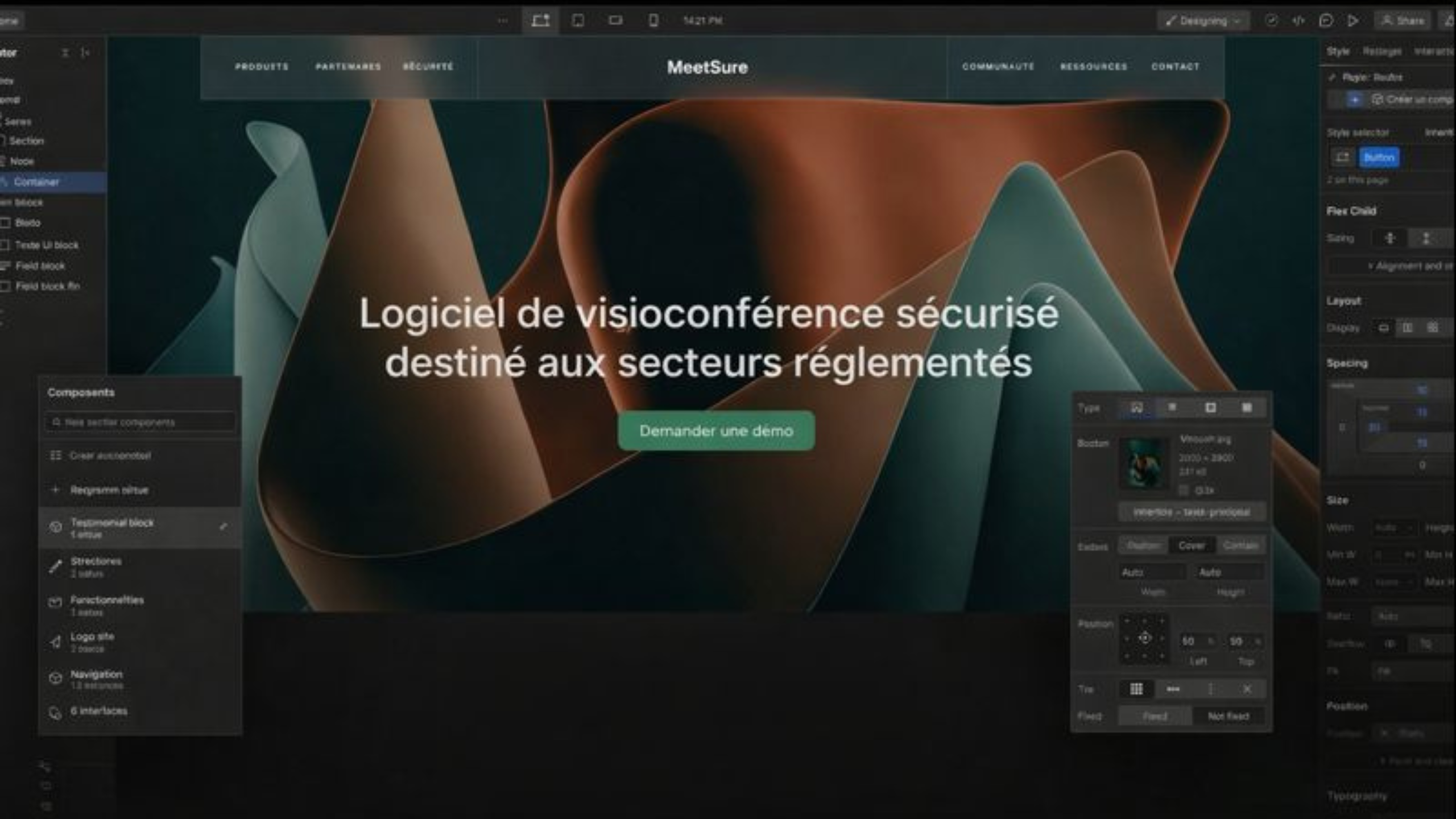The image size is (1456, 819).
Task: Select the mobile preview icon in top toolbar
Action: click(x=653, y=20)
